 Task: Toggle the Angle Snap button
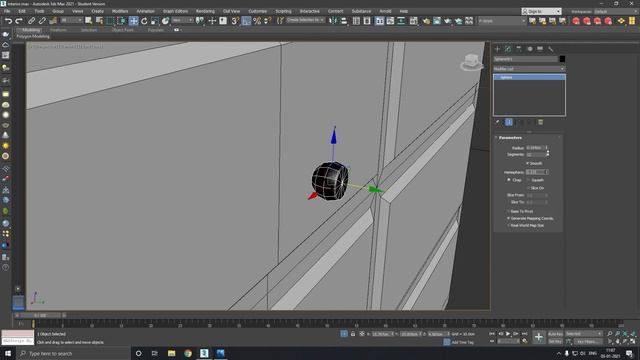coord(246,20)
